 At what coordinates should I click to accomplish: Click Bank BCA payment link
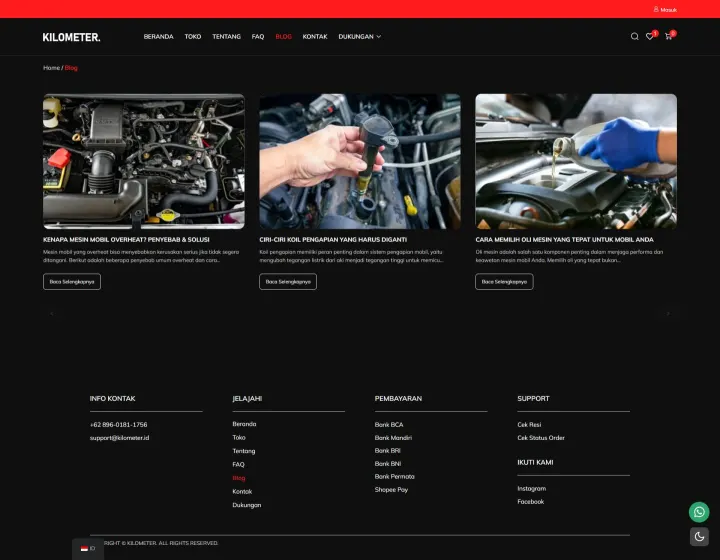point(389,425)
